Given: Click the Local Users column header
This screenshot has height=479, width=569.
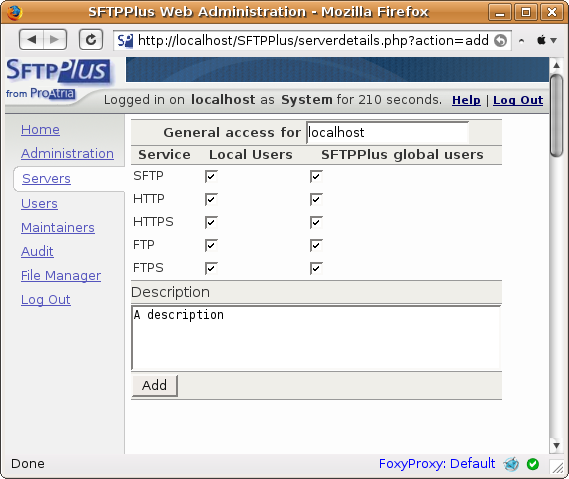Looking at the screenshot, I should 251,155.
